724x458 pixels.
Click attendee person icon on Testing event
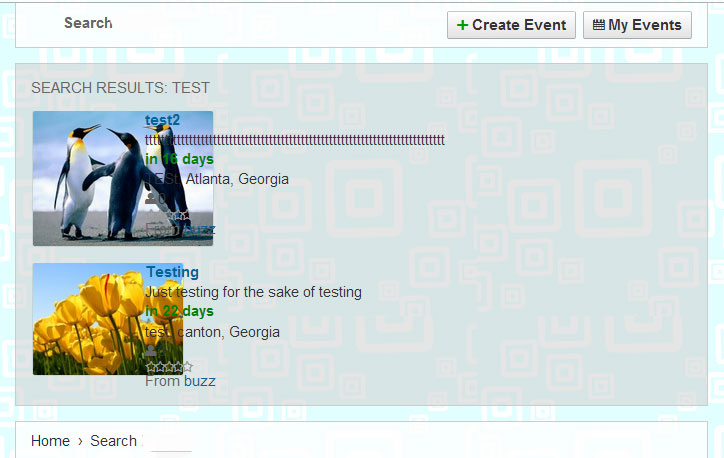coord(151,351)
